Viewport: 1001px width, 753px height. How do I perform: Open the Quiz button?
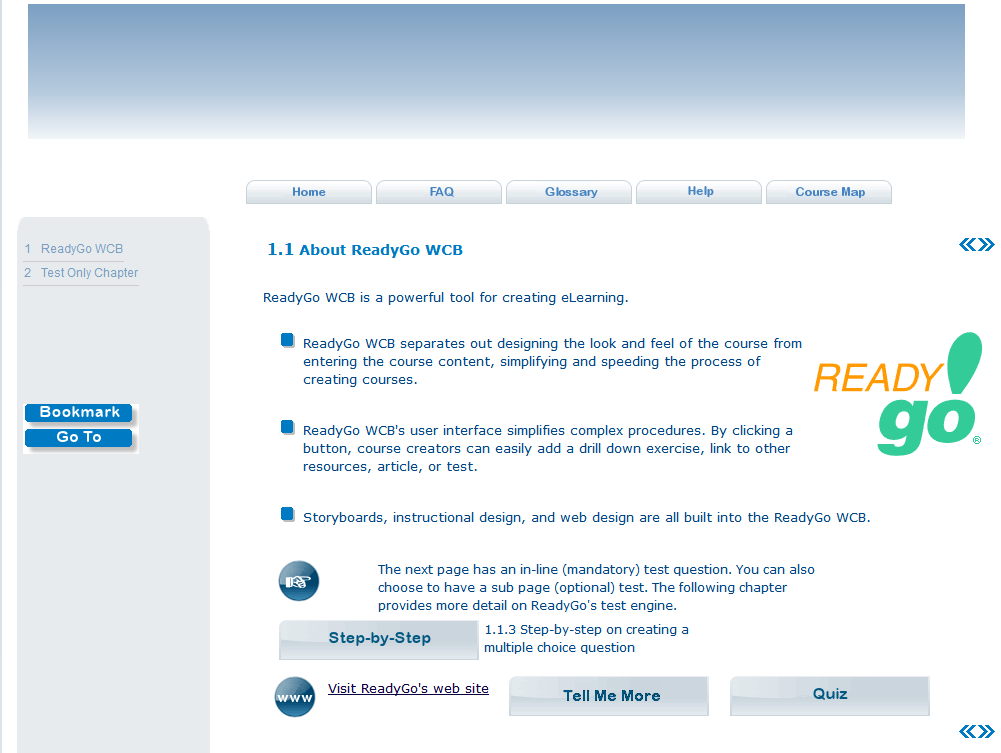tap(830, 696)
